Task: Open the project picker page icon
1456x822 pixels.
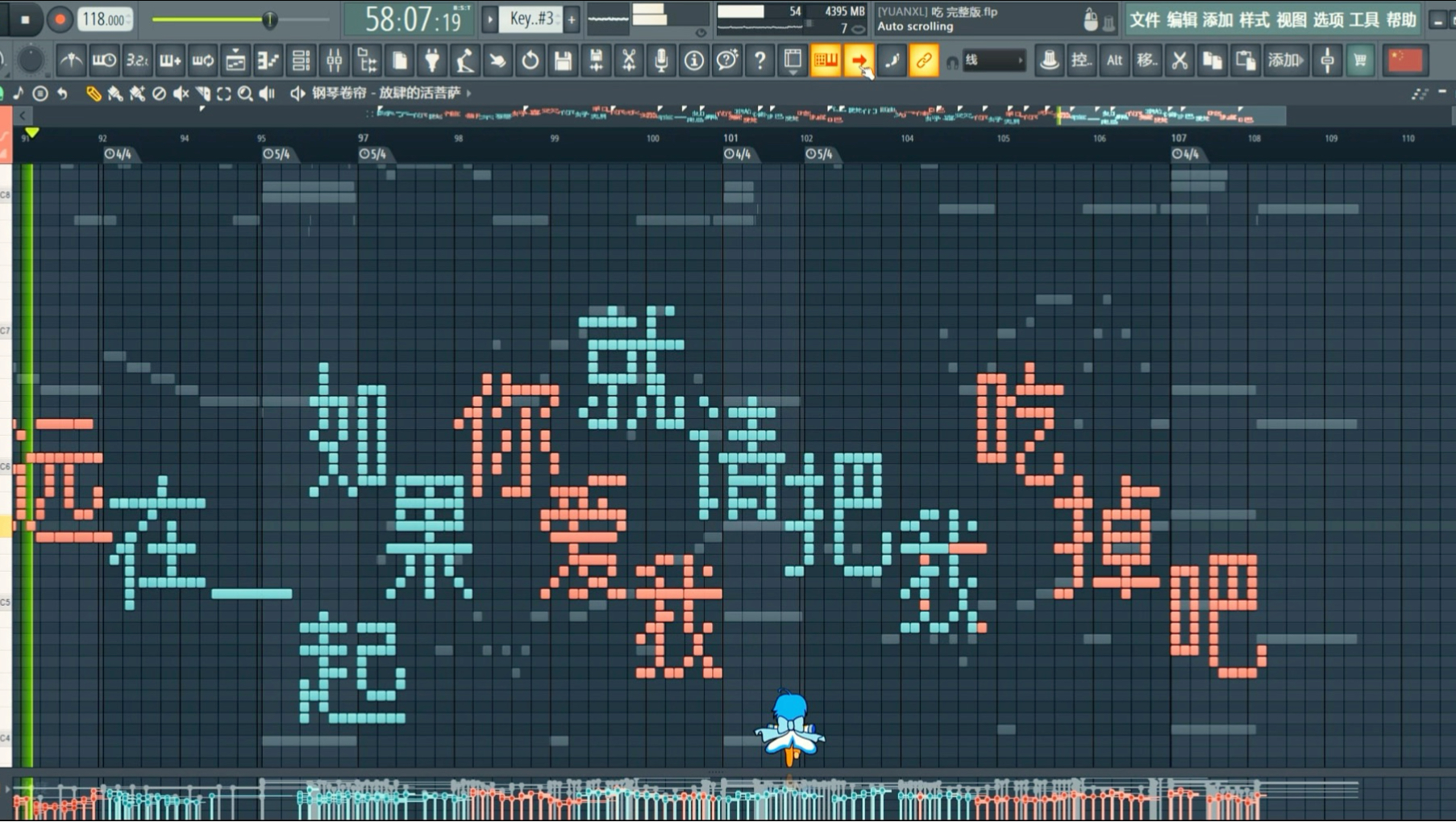Action: pyautogui.click(x=400, y=61)
